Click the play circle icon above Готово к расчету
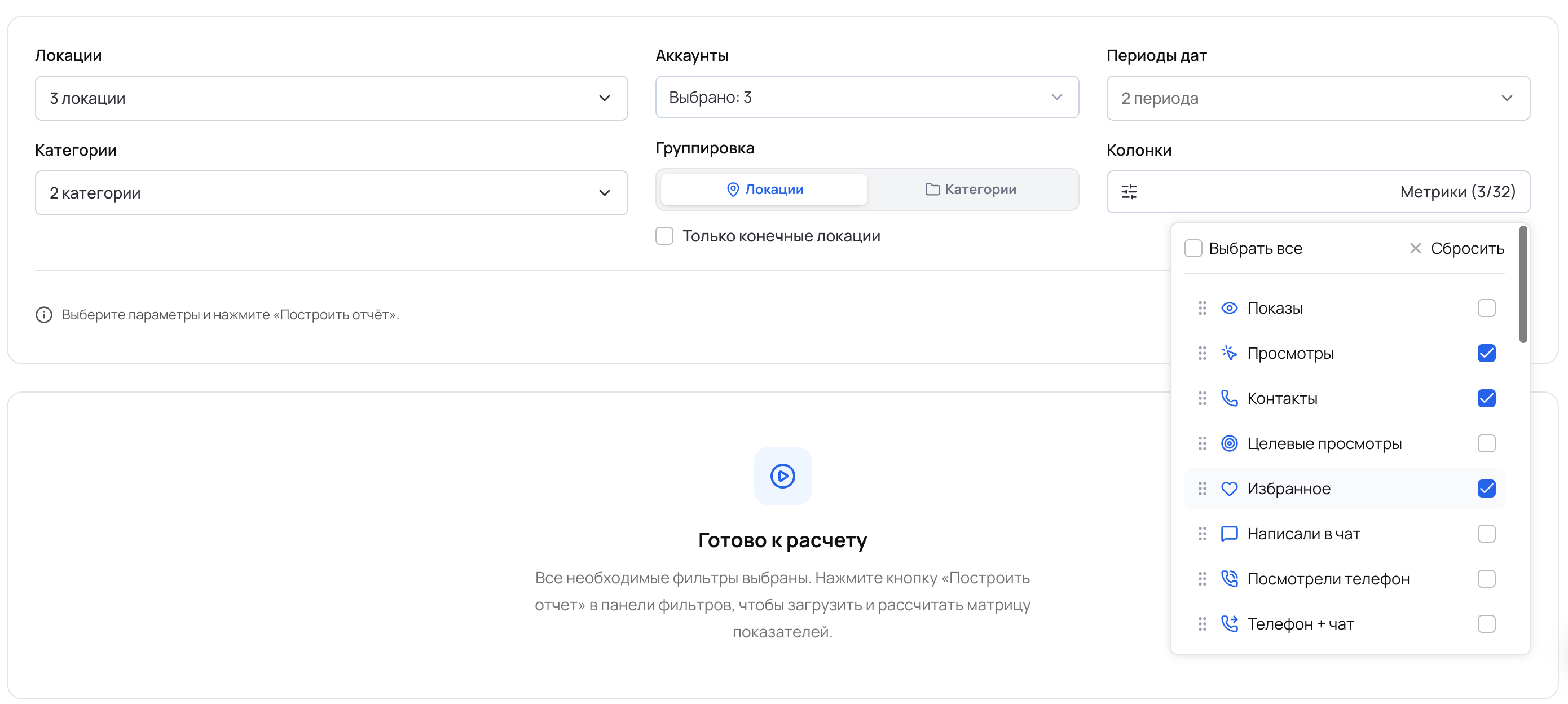The height and width of the screenshot is (704, 1568). pos(782,476)
